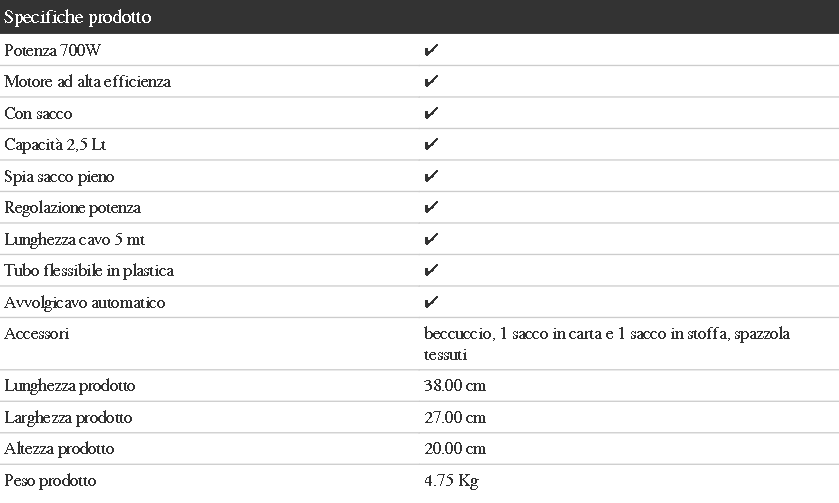Click the 27.00 cm width value
The width and height of the screenshot is (839, 503).
click(455, 417)
